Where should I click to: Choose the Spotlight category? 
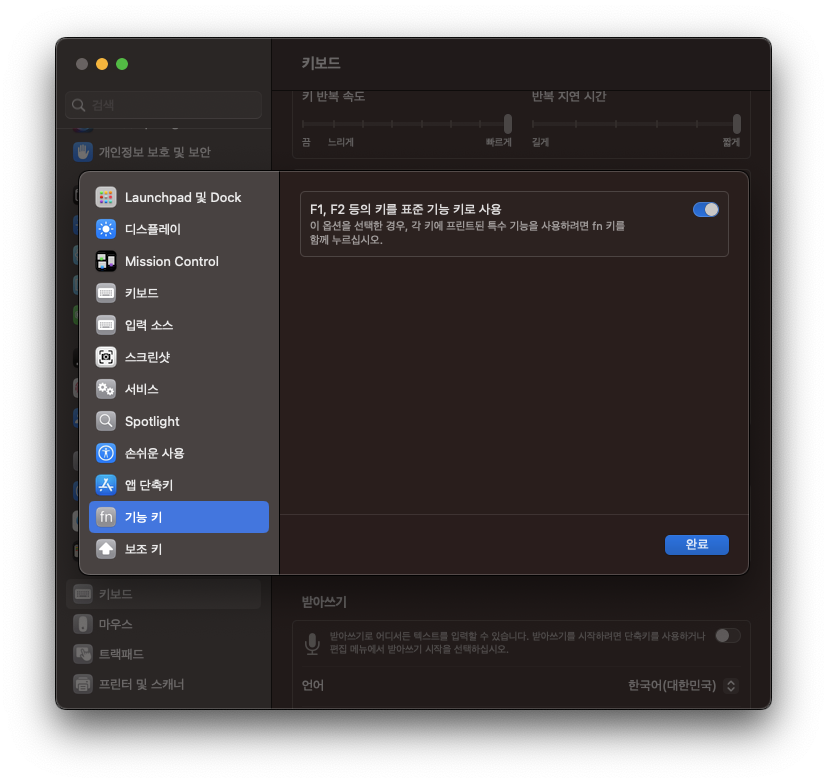click(179, 421)
